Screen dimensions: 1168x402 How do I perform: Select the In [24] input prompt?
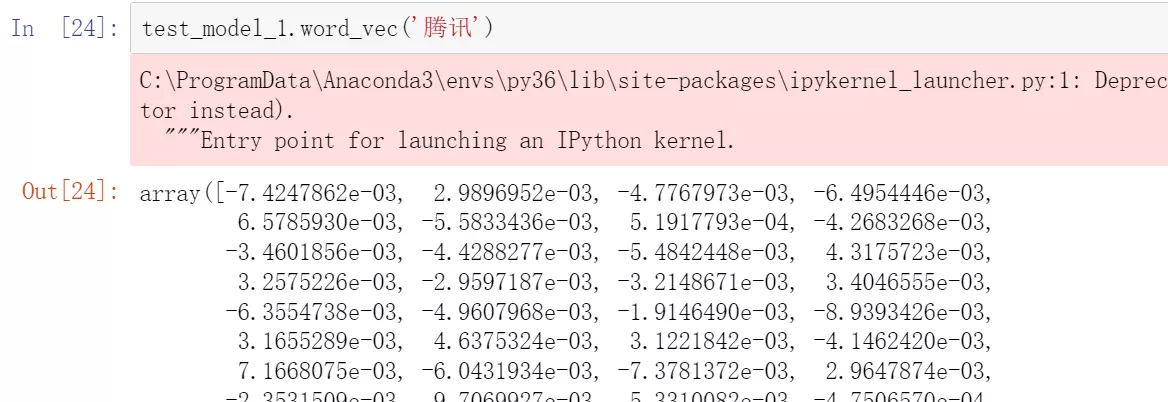point(65,29)
